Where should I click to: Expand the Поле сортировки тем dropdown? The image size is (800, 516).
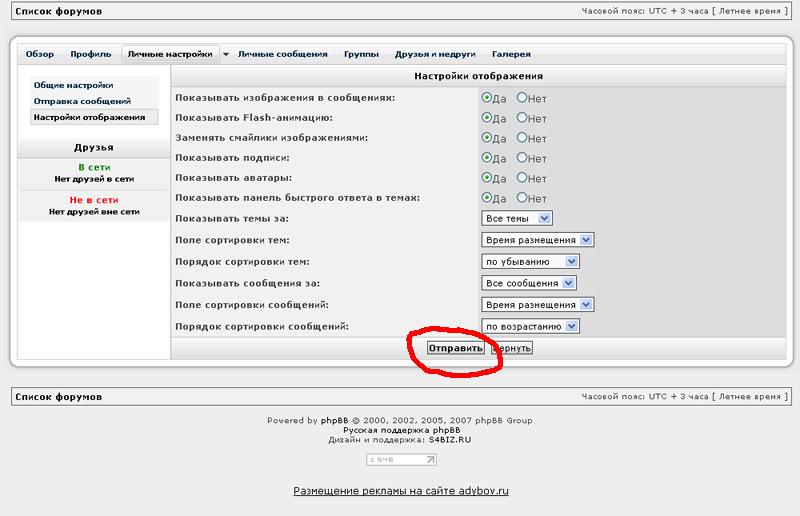point(538,240)
